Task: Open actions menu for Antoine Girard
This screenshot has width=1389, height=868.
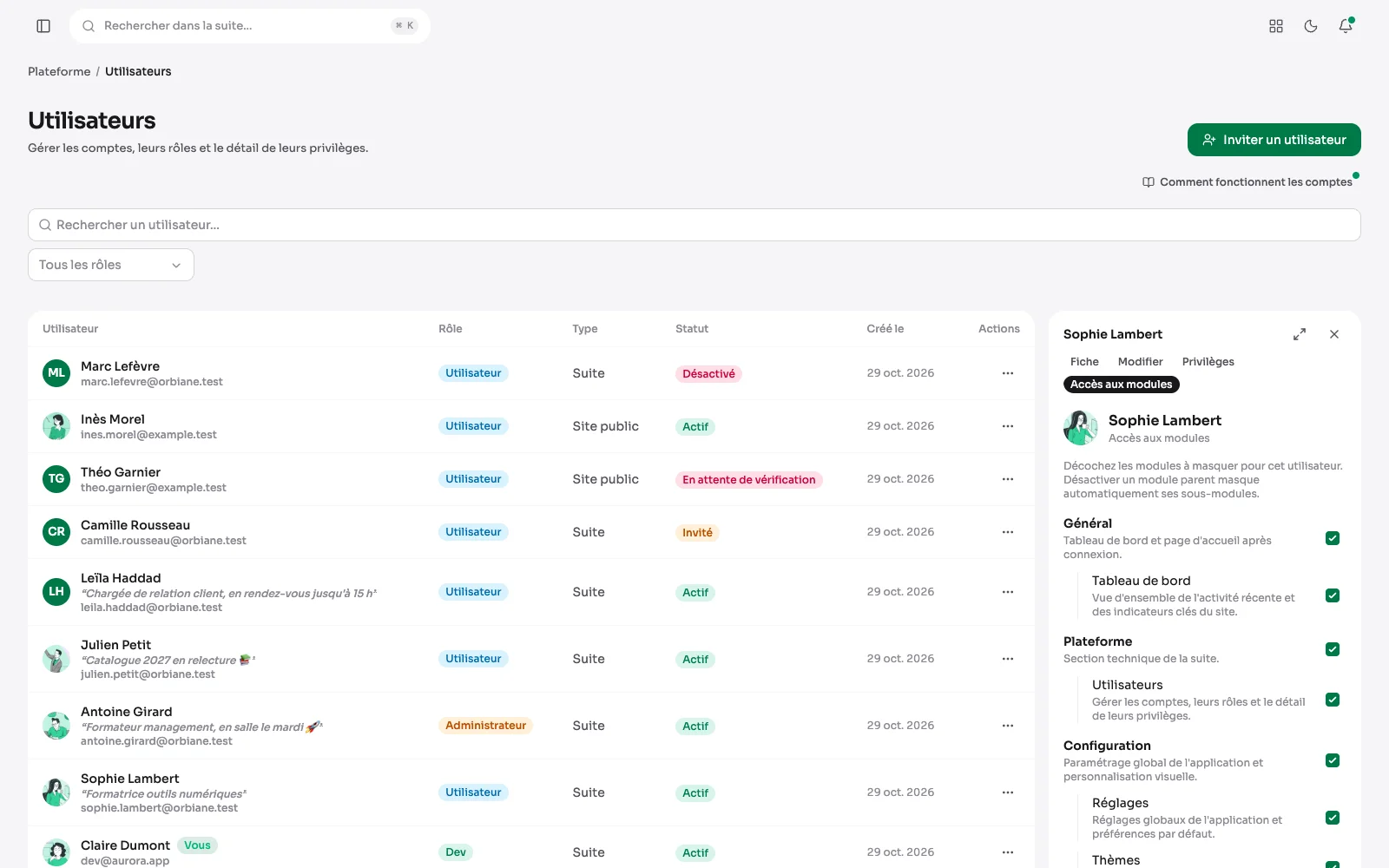Action: [1008, 726]
